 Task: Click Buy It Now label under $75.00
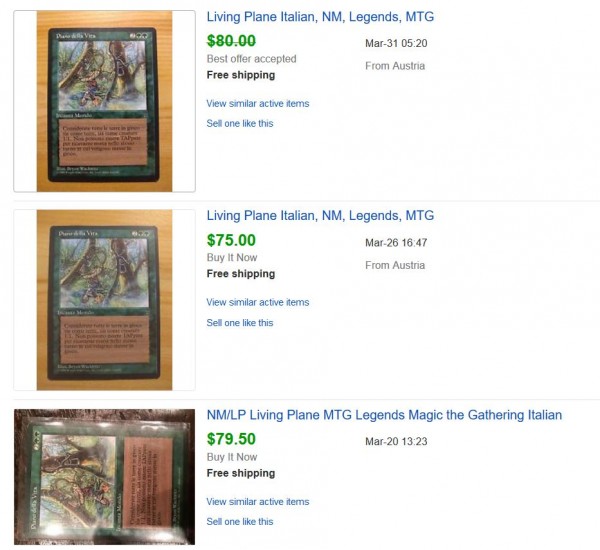pyautogui.click(x=232, y=258)
